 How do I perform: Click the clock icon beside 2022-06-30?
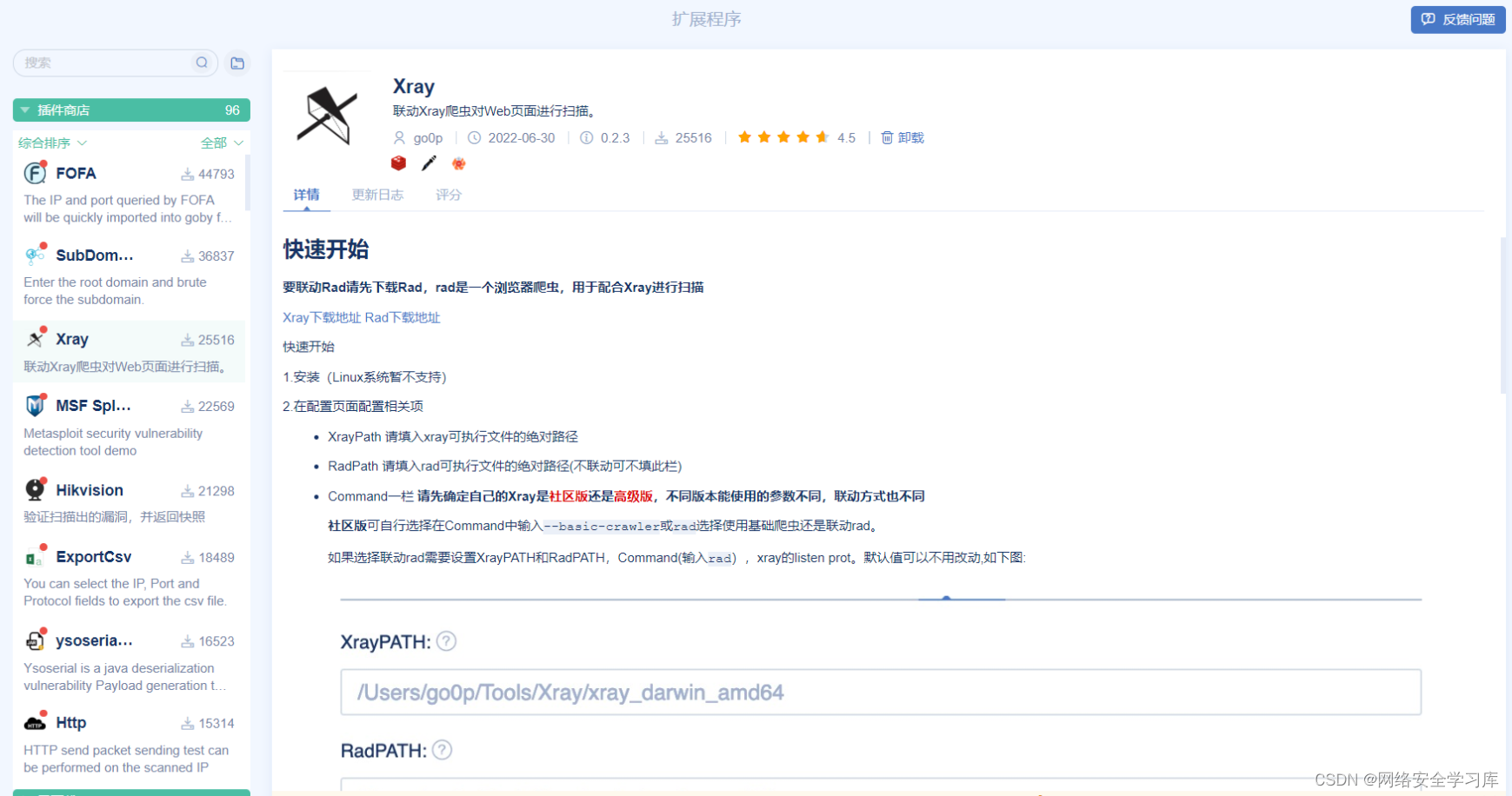(474, 137)
